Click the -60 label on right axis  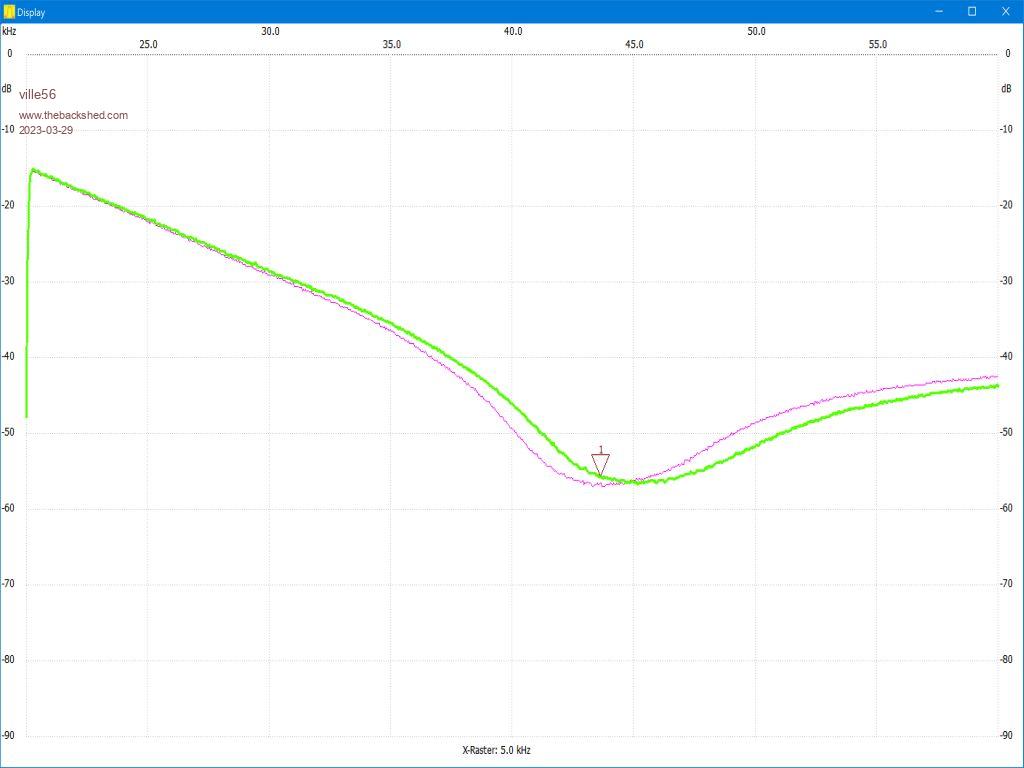1008,508
